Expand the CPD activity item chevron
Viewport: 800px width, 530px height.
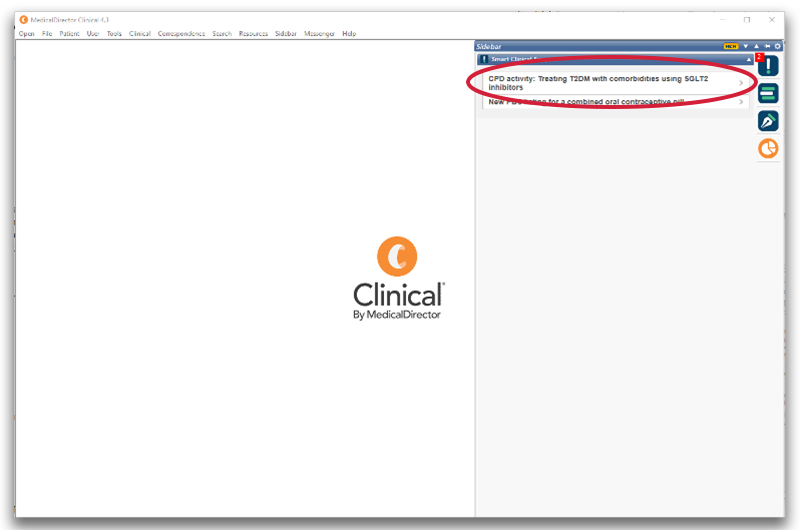click(x=741, y=83)
